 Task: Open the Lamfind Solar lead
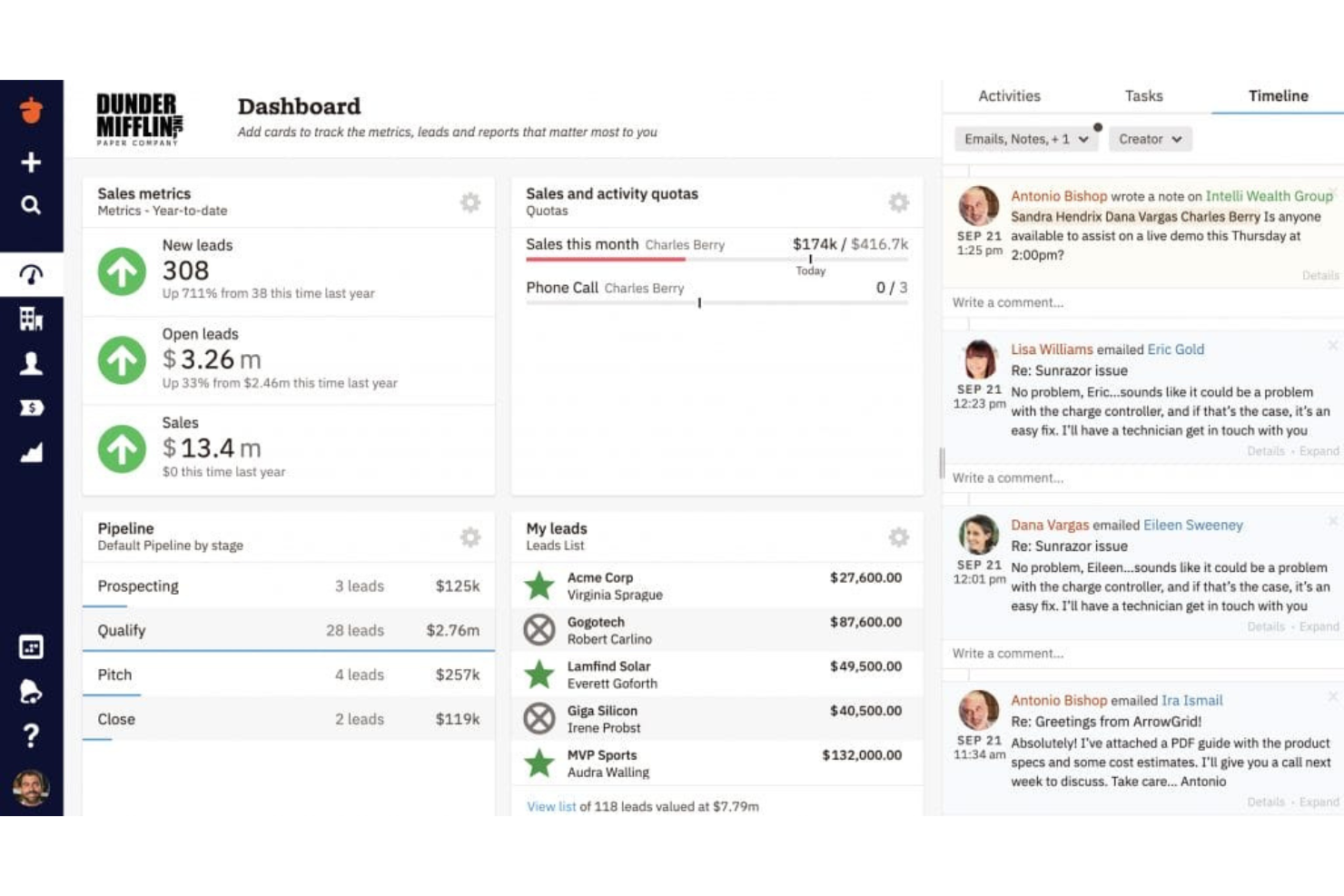(608, 666)
